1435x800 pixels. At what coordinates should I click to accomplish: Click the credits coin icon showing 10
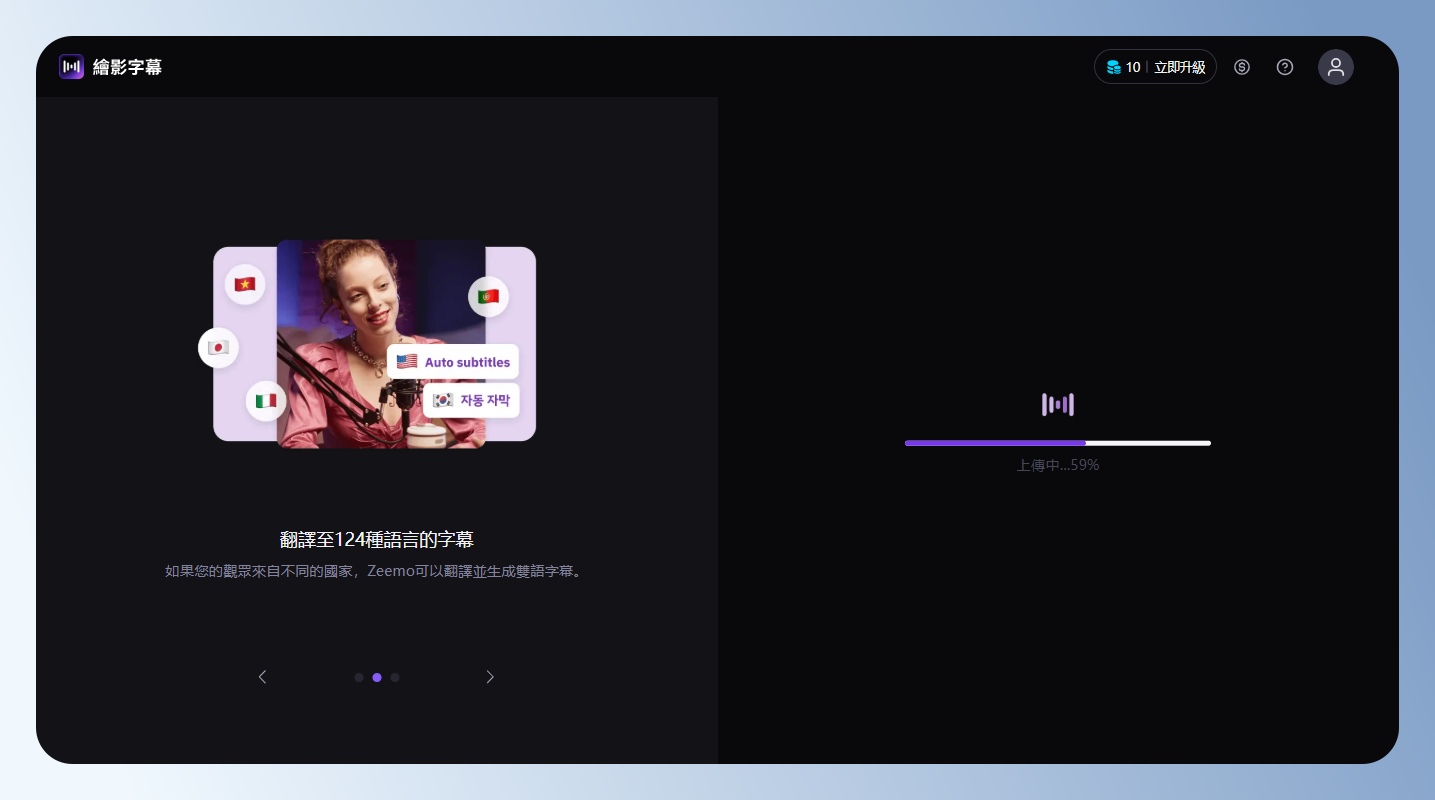pos(1113,67)
